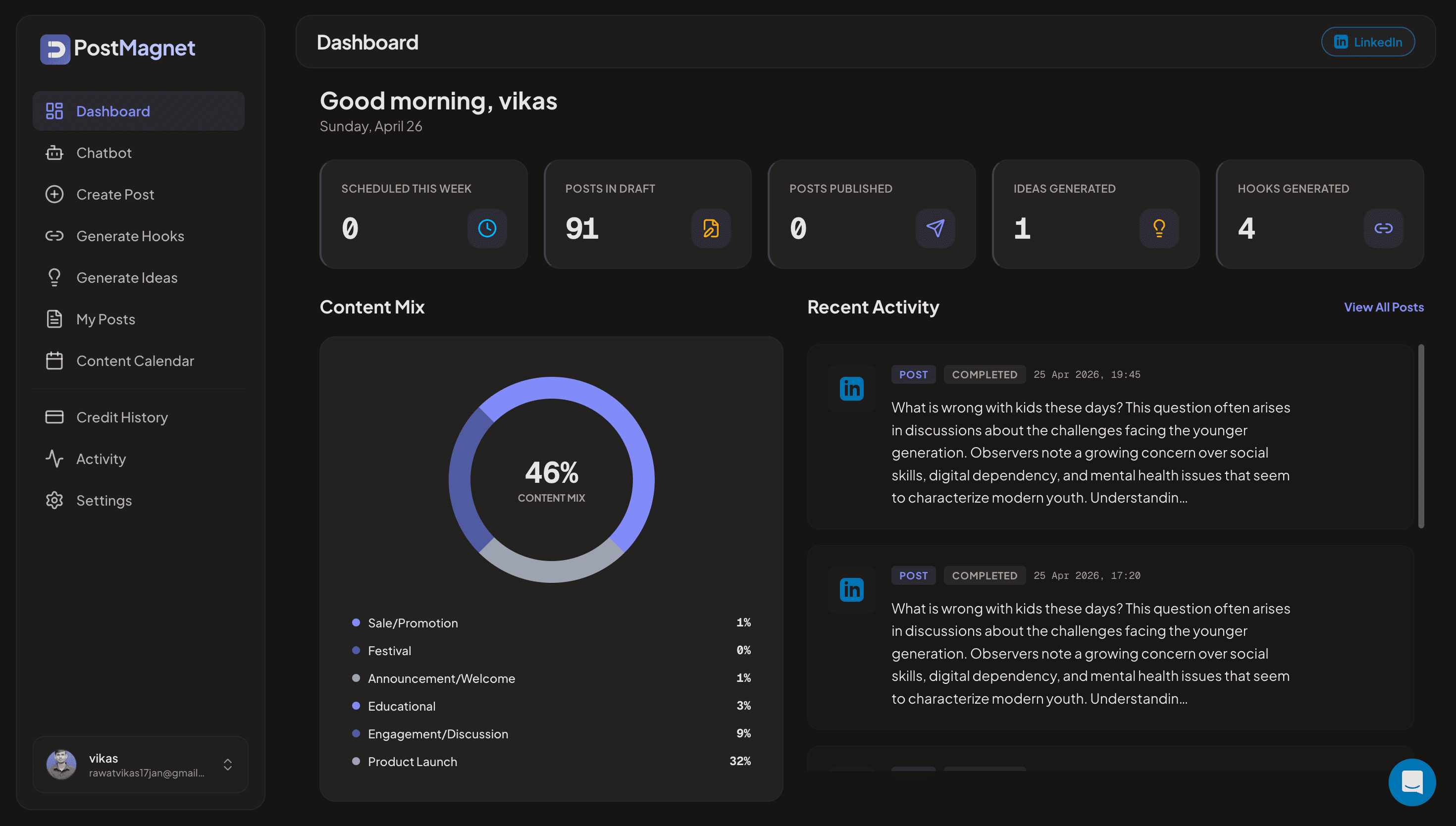Click the Credit History card icon

pos(54,417)
